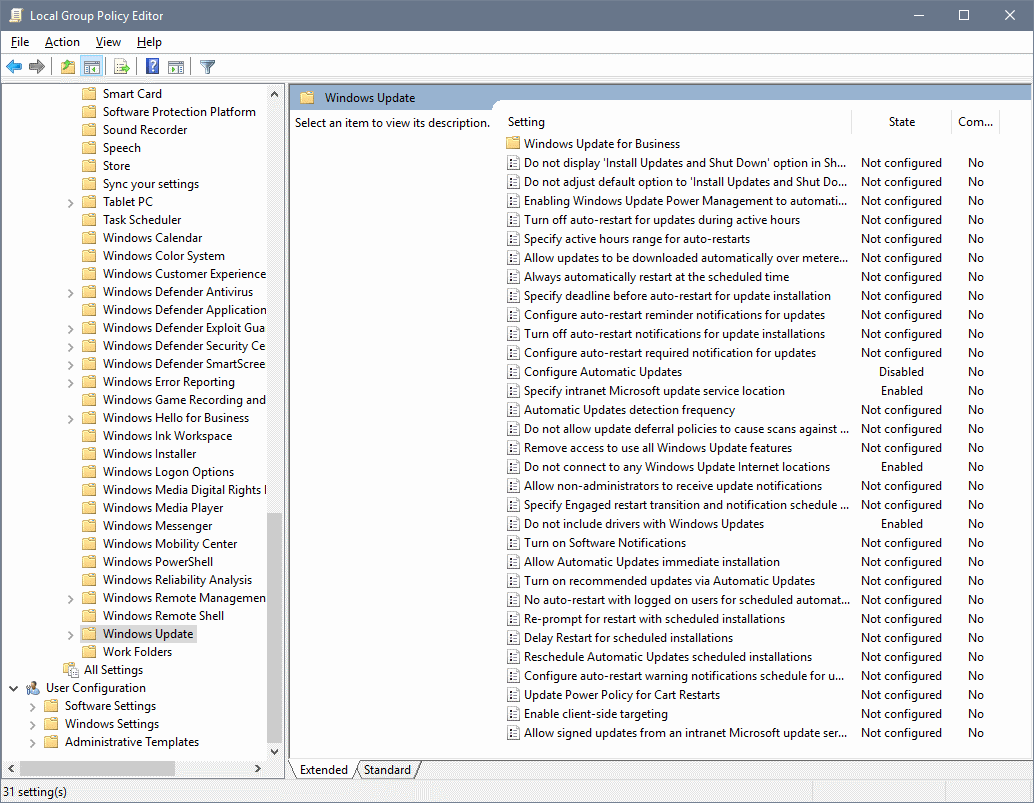
Task: Click the policy icon beside Enable client-side targeting
Action: 513,714
